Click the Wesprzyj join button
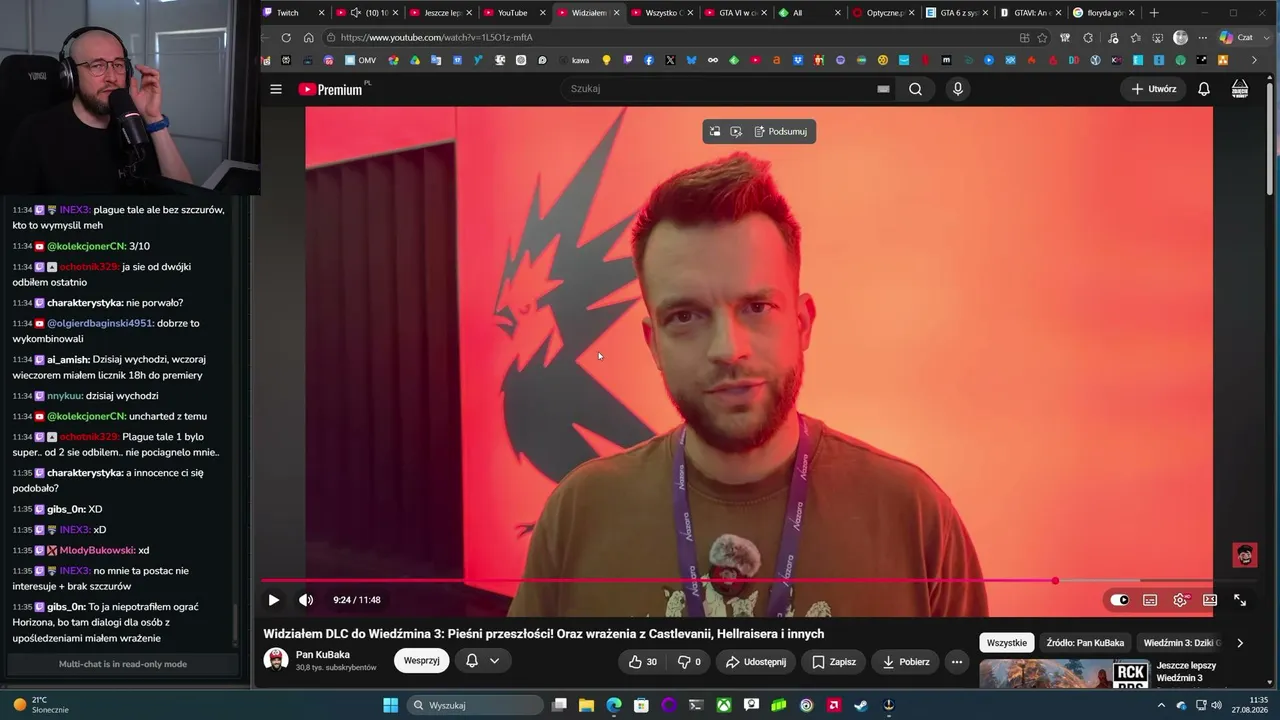 422,661
